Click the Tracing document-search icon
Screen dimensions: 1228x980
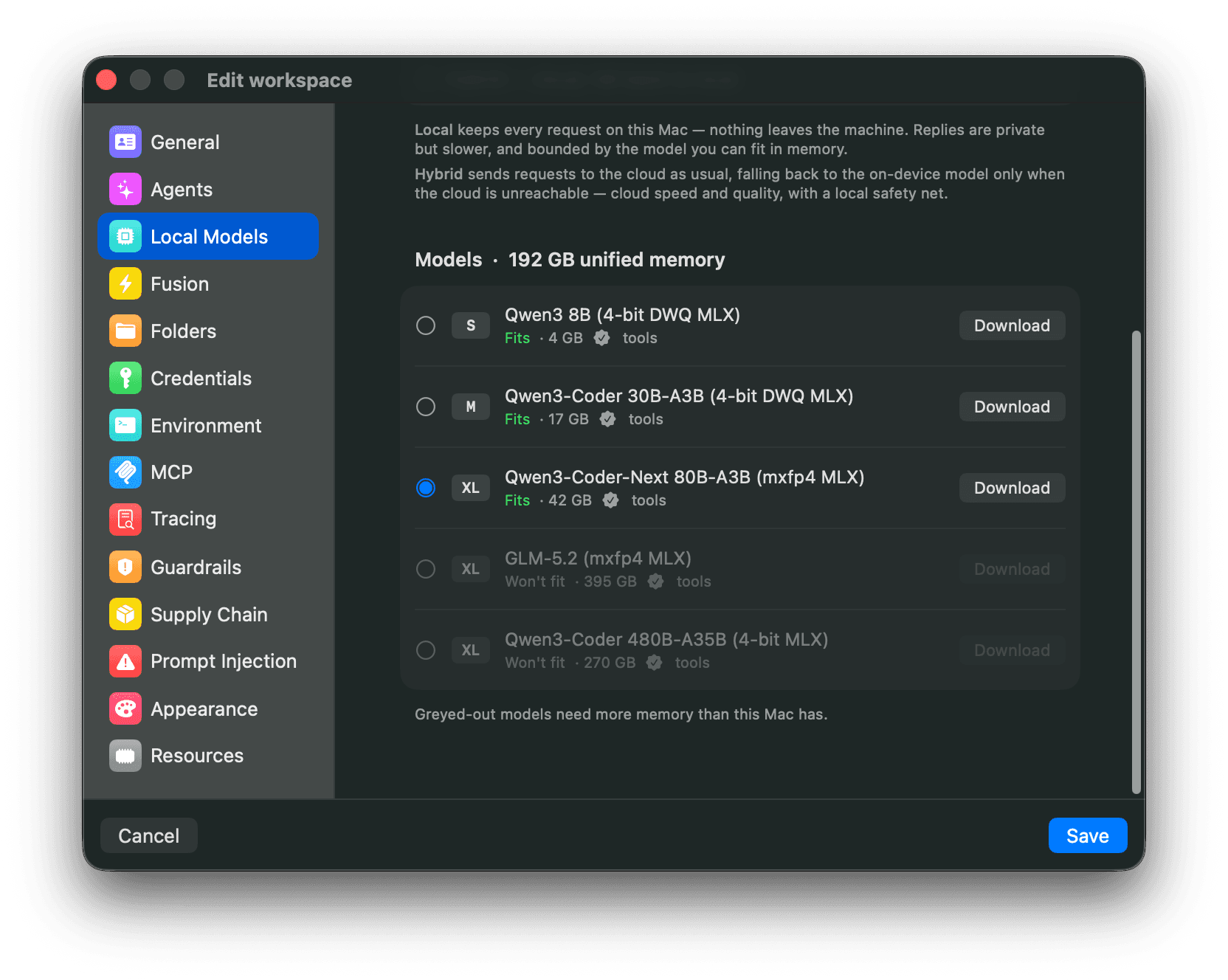125,520
